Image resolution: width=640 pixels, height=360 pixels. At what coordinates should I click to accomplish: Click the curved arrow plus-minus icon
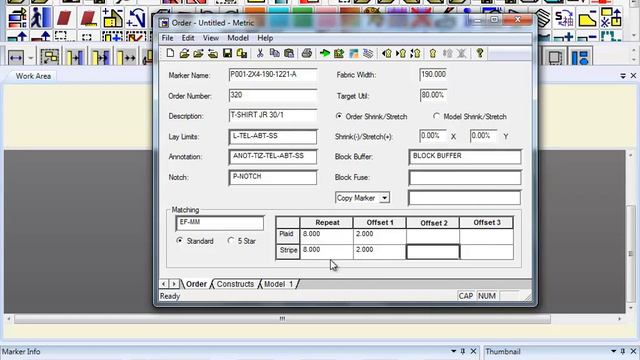coord(136,18)
